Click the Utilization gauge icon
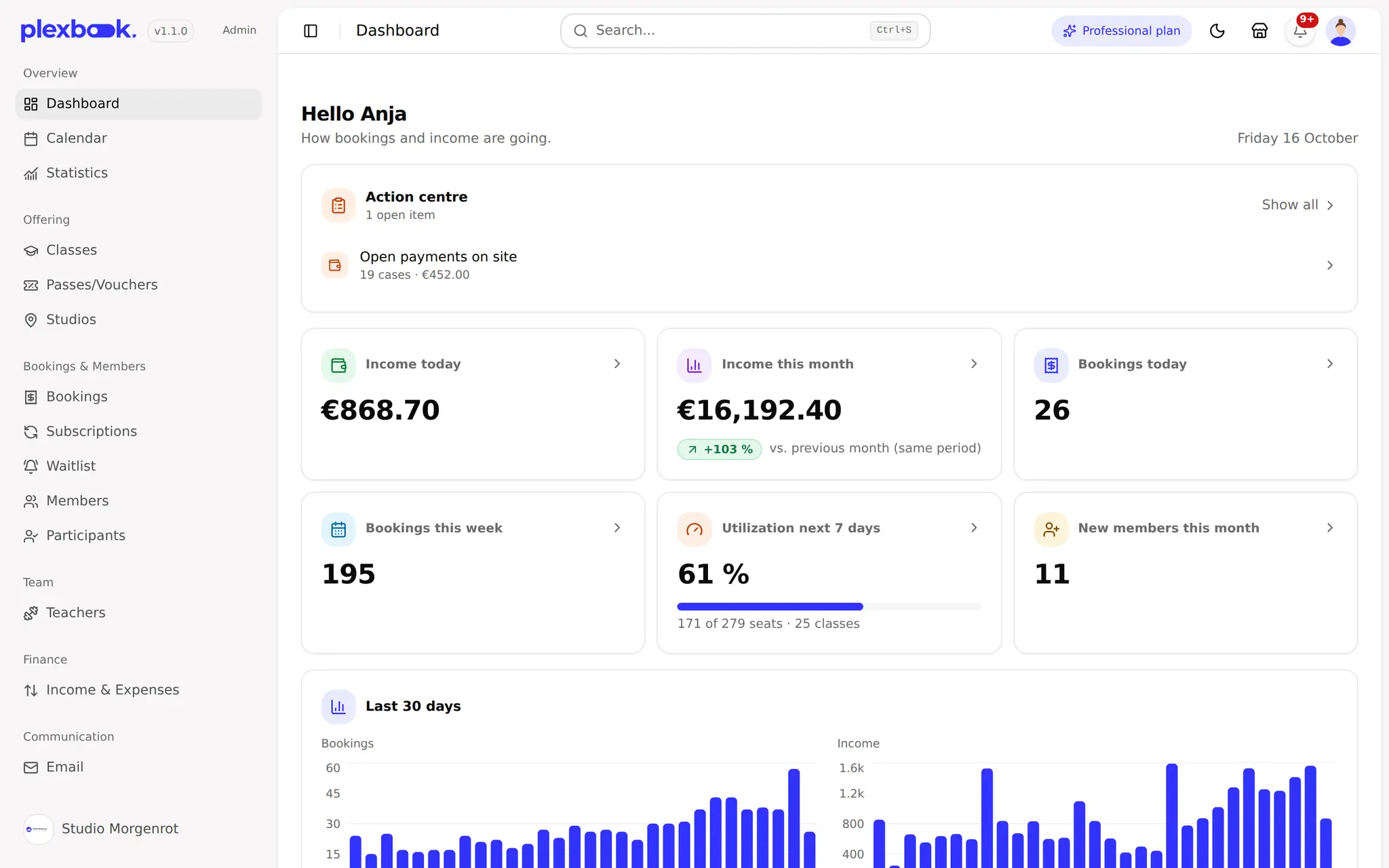 pos(694,530)
